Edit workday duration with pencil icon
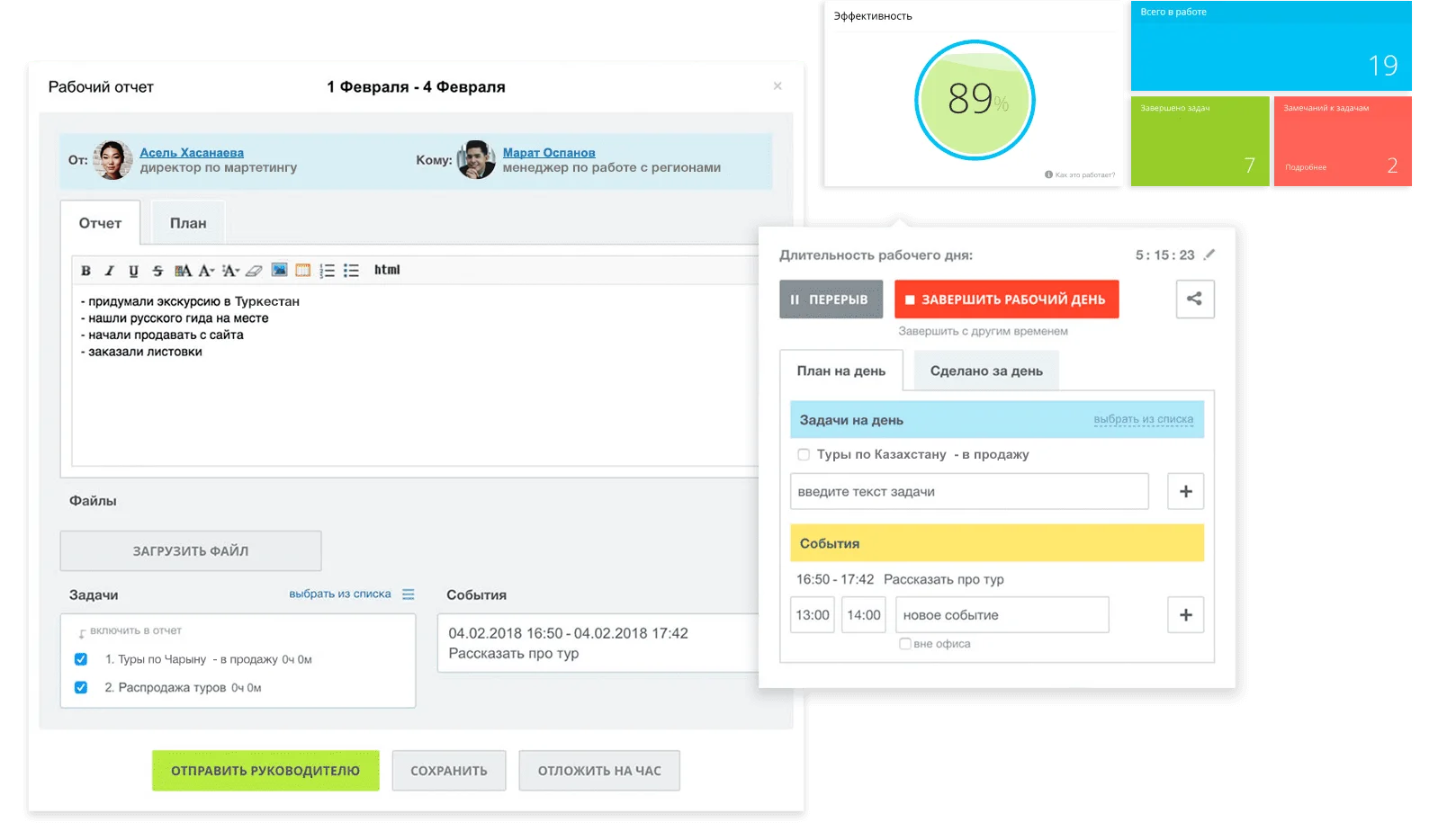The width and height of the screenshot is (1438, 840). pyautogui.click(x=1209, y=255)
